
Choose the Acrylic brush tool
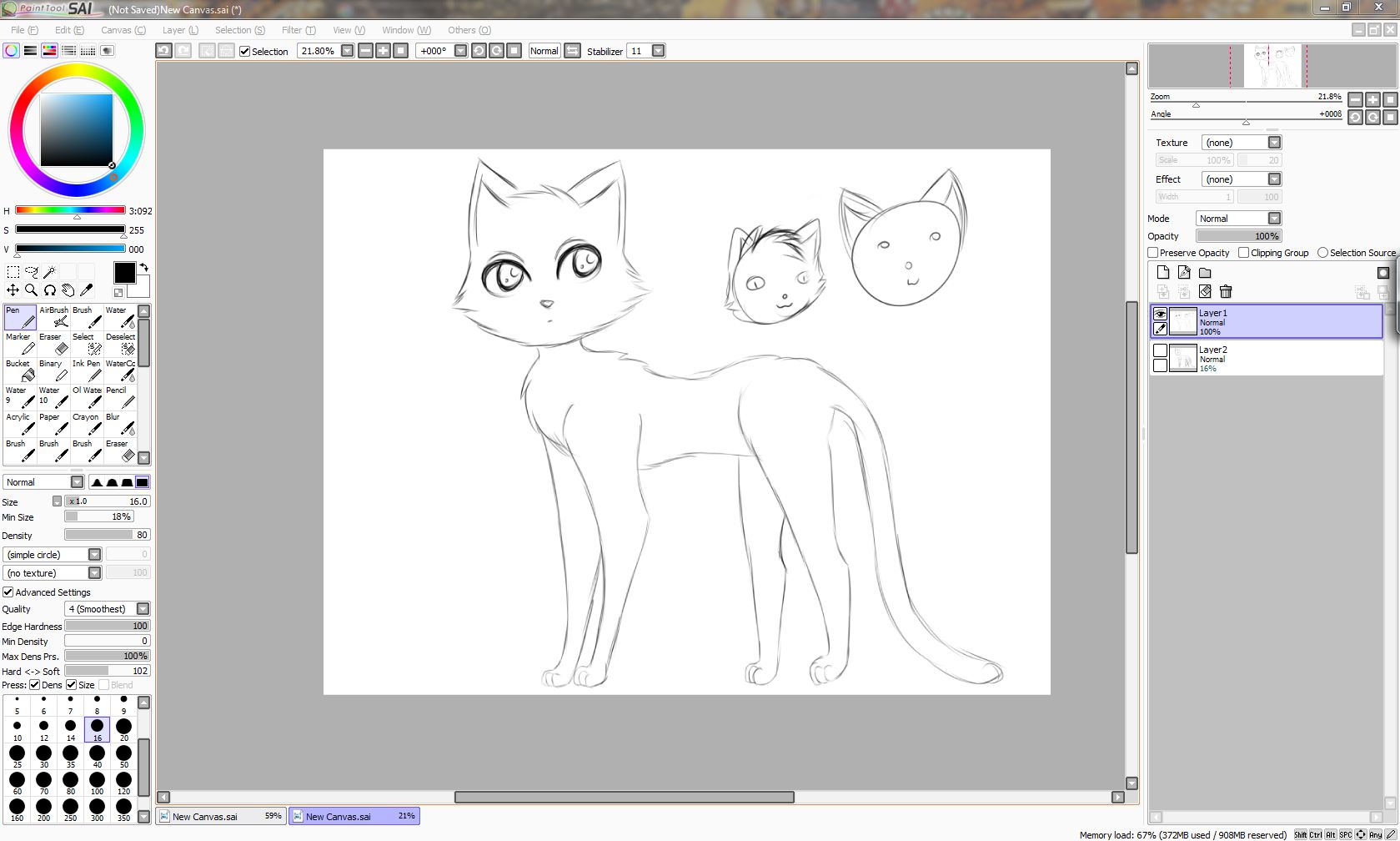tap(20, 424)
